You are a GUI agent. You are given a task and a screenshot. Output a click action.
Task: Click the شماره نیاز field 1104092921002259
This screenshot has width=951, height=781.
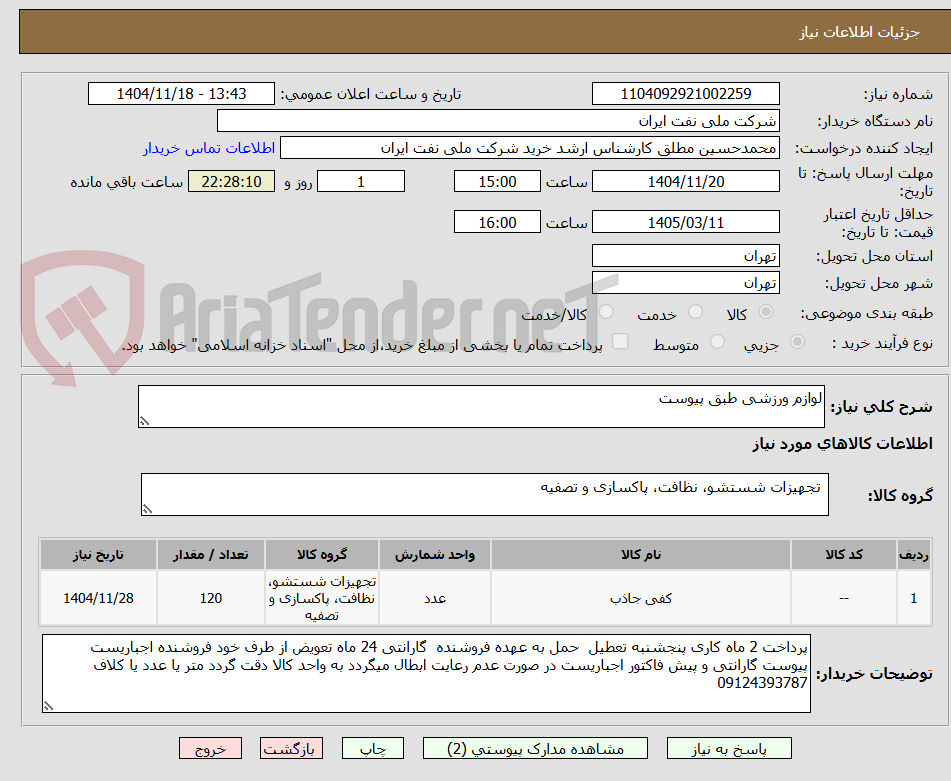click(x=685, y=94)
